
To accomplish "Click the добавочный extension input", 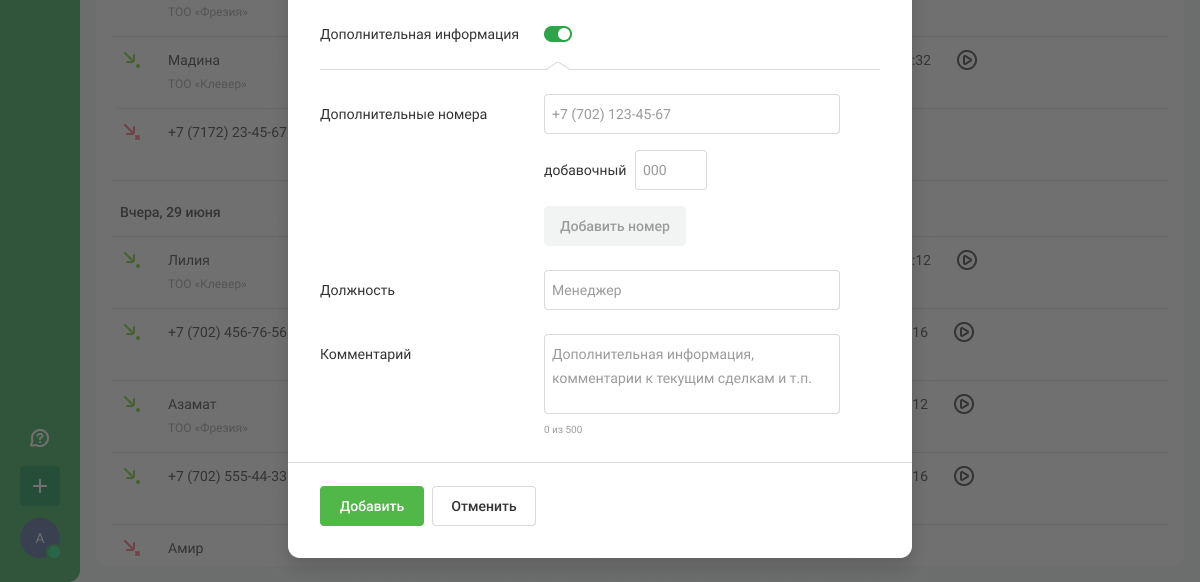I will [670, 170].
